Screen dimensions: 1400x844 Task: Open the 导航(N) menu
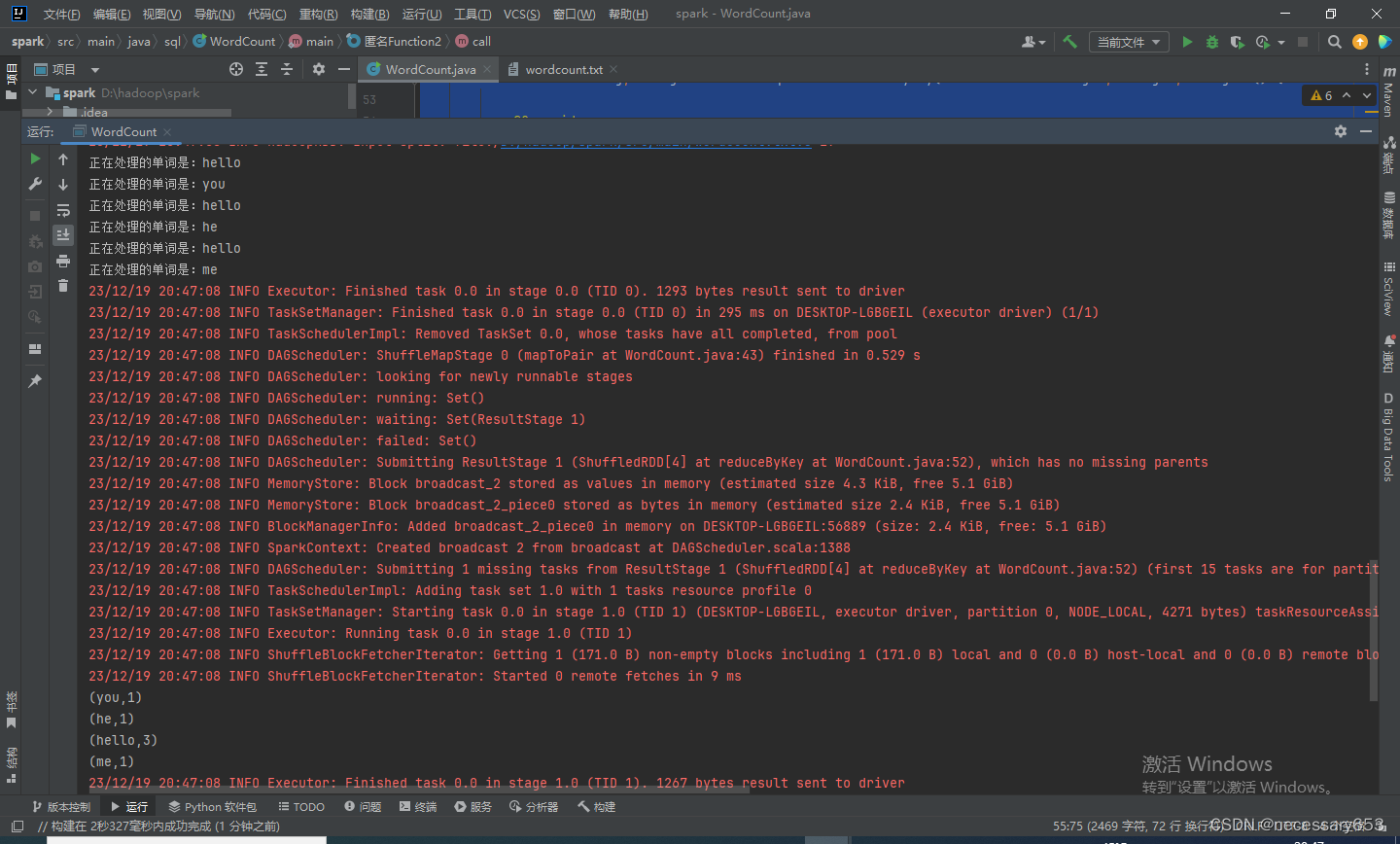click(x=214, y=14)
